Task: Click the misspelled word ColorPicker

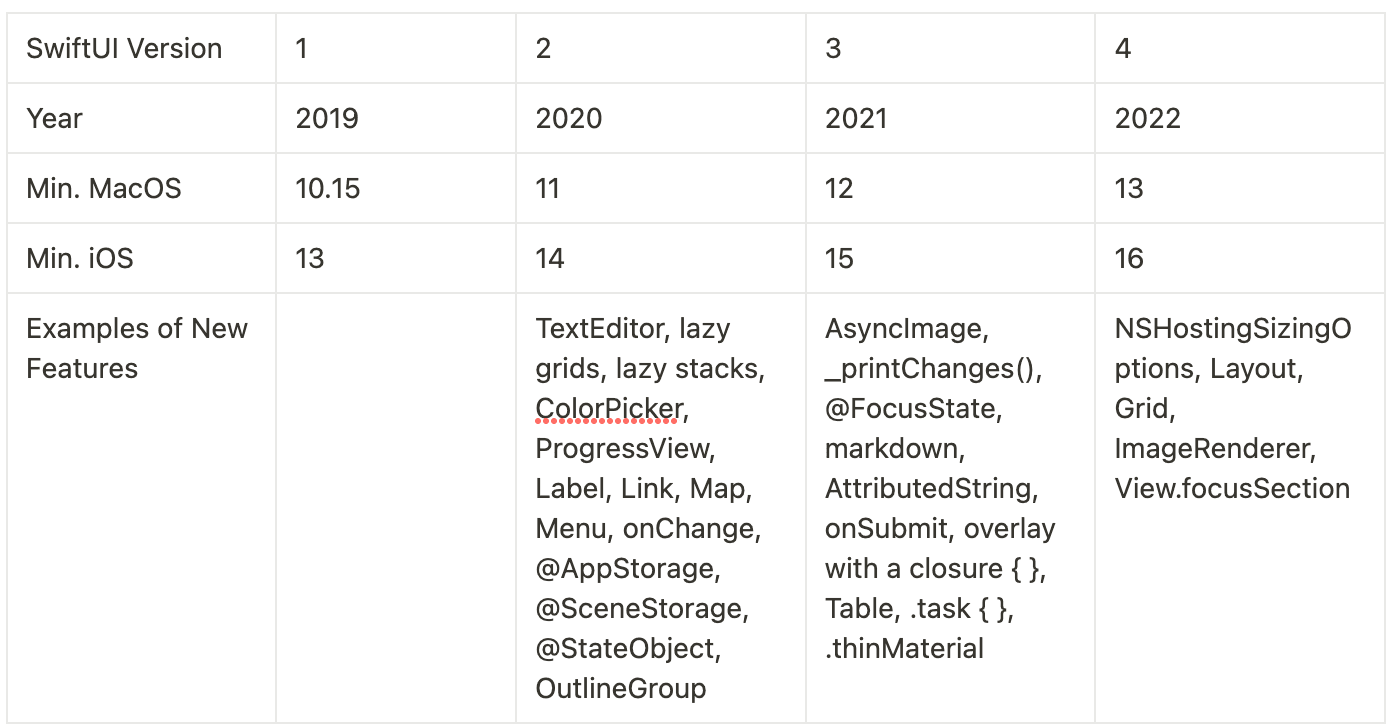Action: tap(609, 409)
